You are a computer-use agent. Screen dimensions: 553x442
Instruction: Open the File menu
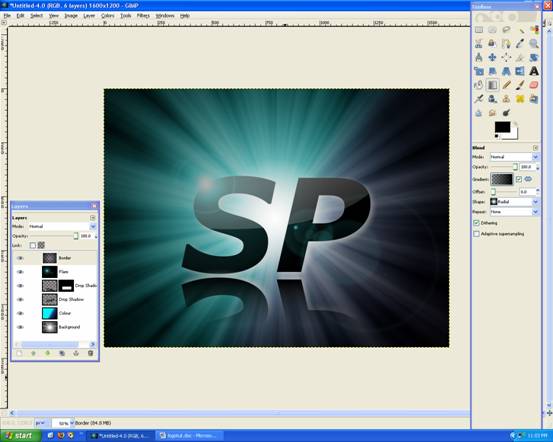point(7,16)
